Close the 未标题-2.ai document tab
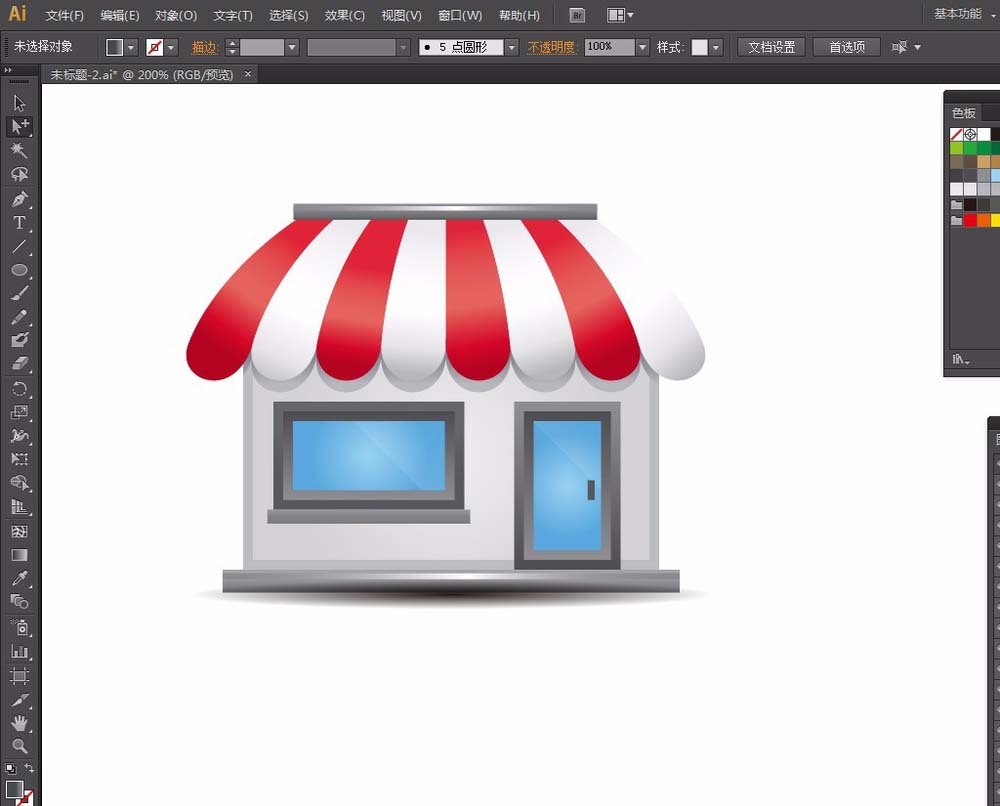 click(247, 74)
